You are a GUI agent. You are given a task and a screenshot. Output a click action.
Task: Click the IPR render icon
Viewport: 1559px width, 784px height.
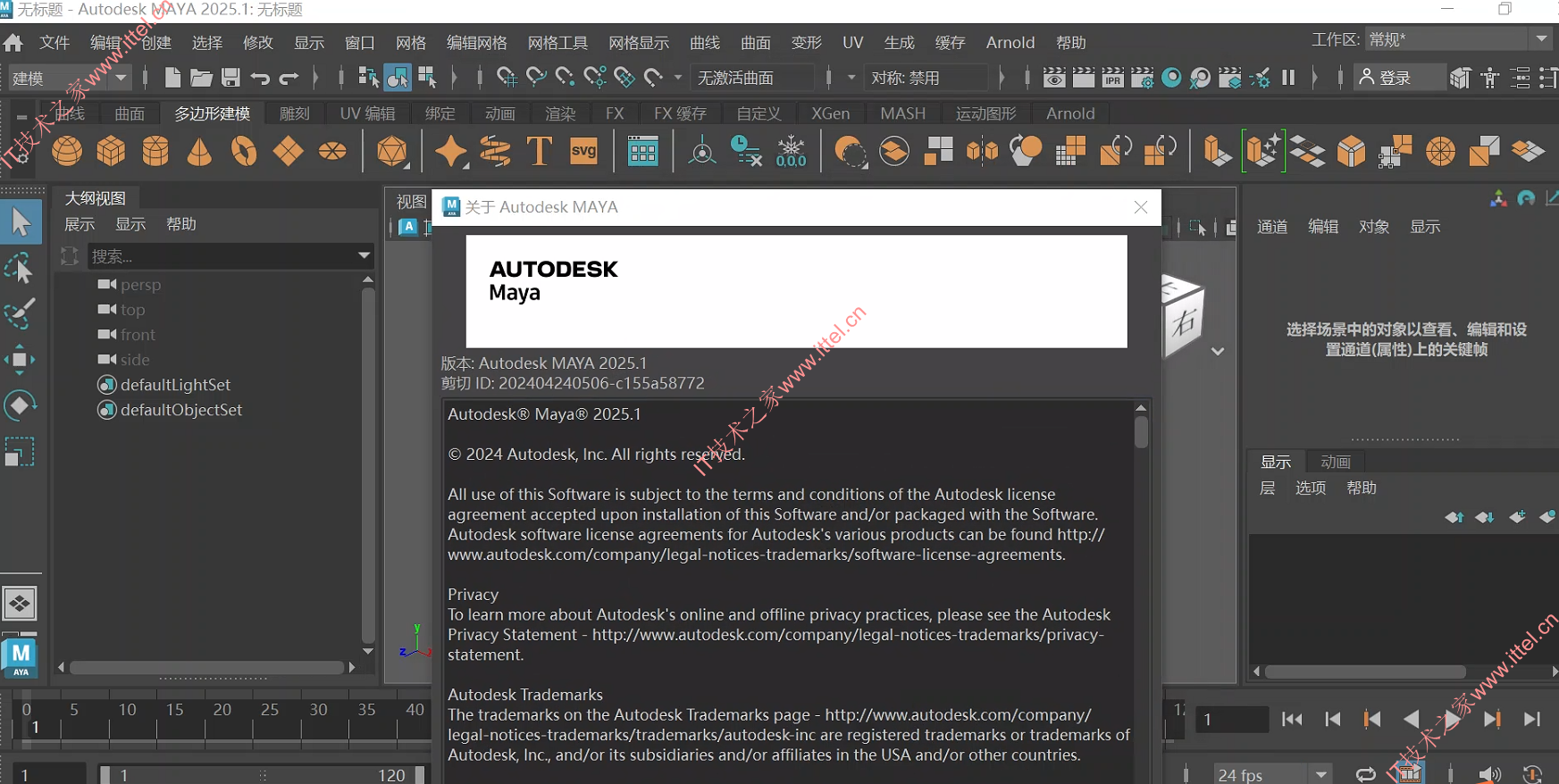(1113, 78)
